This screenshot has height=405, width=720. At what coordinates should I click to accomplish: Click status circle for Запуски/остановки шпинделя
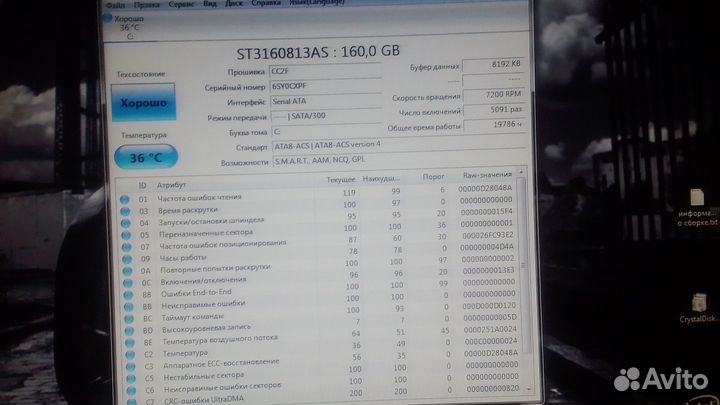click(x=125, y=224)
